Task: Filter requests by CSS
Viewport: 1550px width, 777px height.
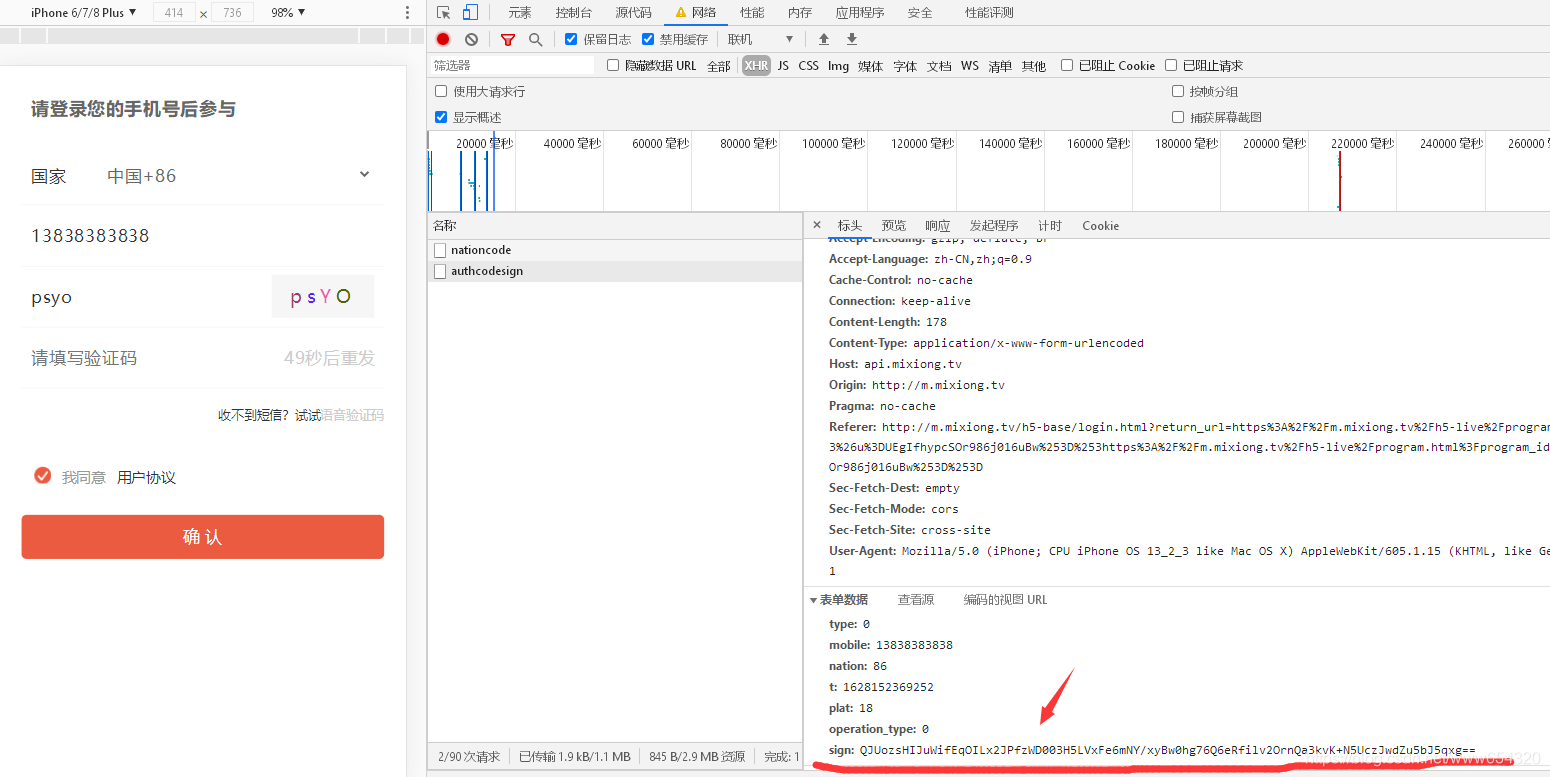Action: pos(808,66)
